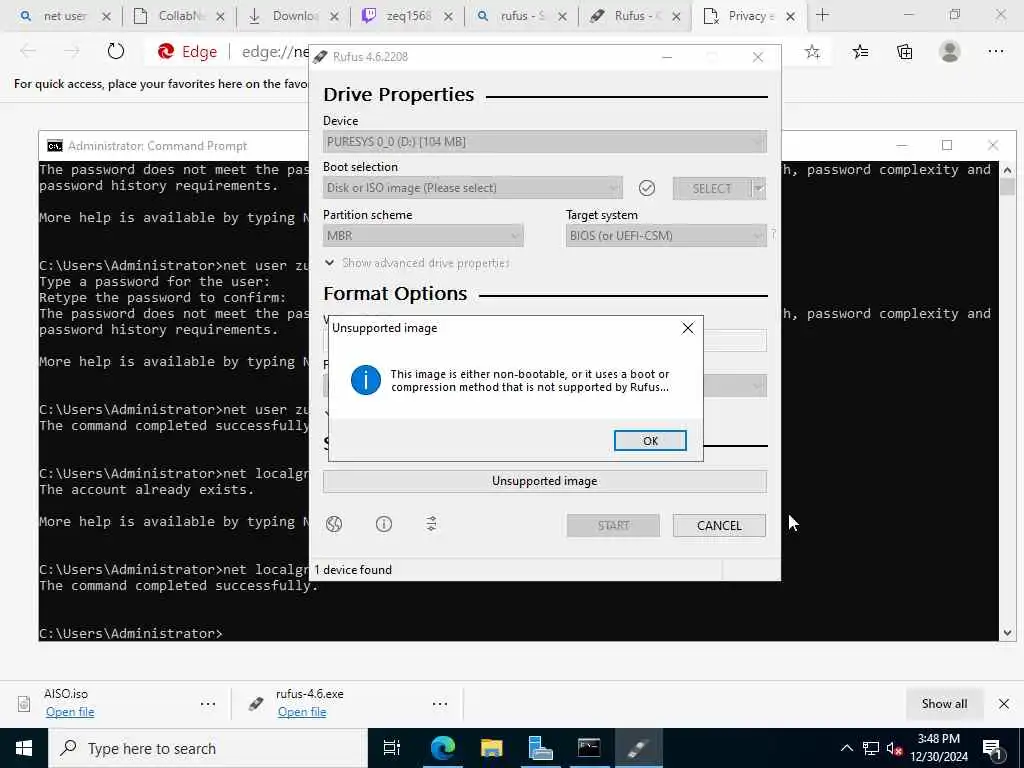Image resolution: width=1024 pixels, height=768 pixels.
Task: Switch to the zeq1568 Twitch tab
Action: [407, 16]
